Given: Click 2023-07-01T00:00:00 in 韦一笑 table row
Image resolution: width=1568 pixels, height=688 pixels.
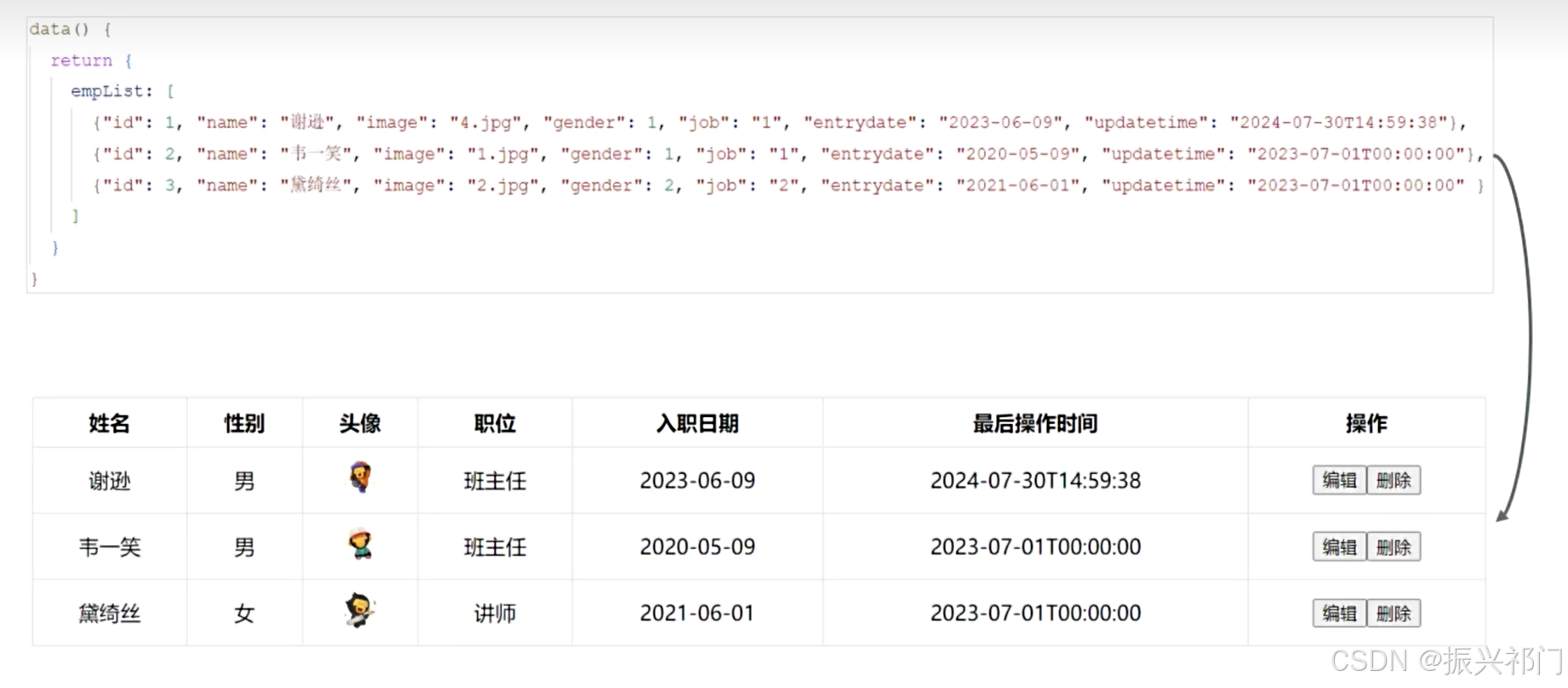Looking at the screenshot, I should tap(1035, 547).
